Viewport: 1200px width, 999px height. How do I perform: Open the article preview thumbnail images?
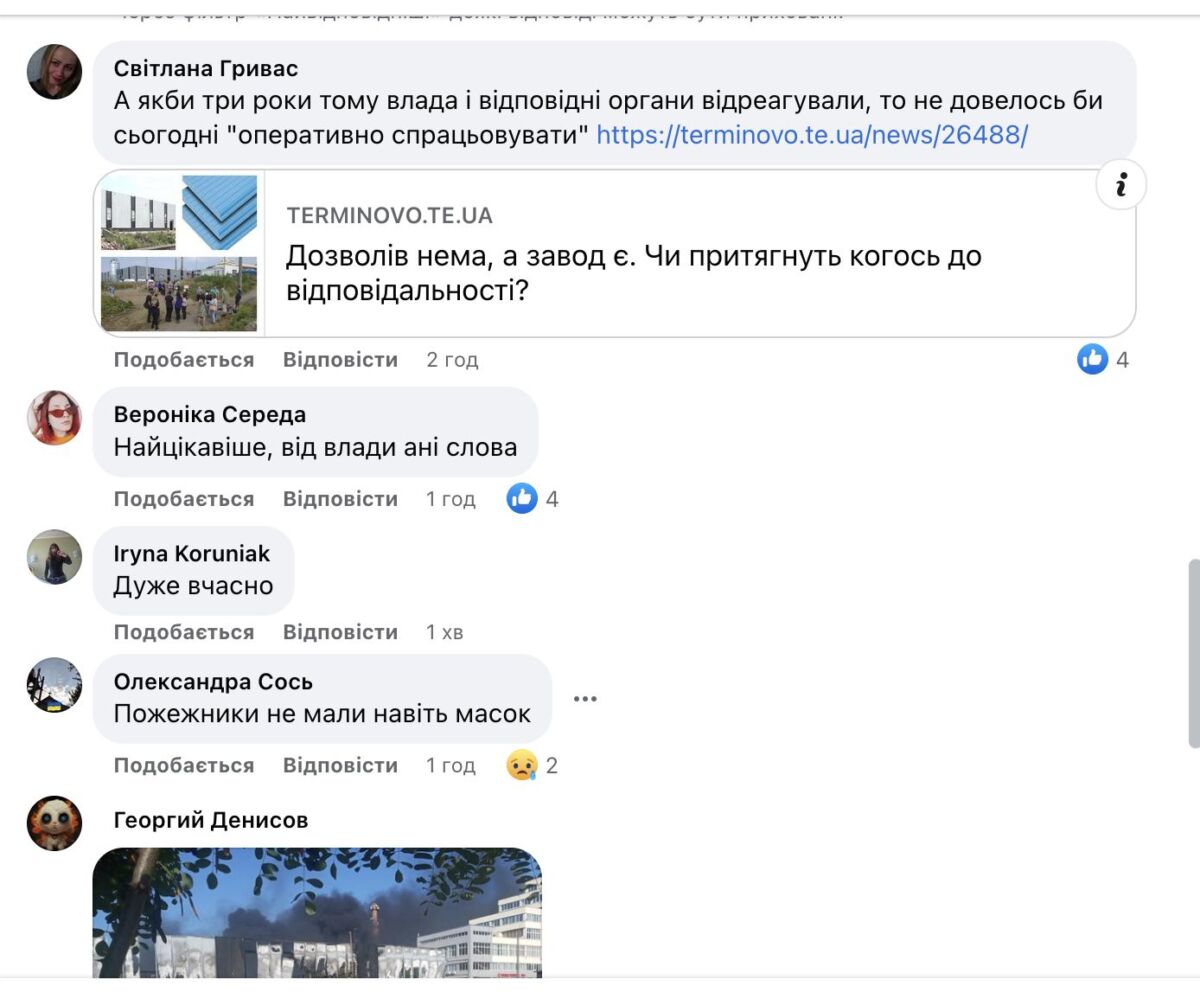(179, 253)
